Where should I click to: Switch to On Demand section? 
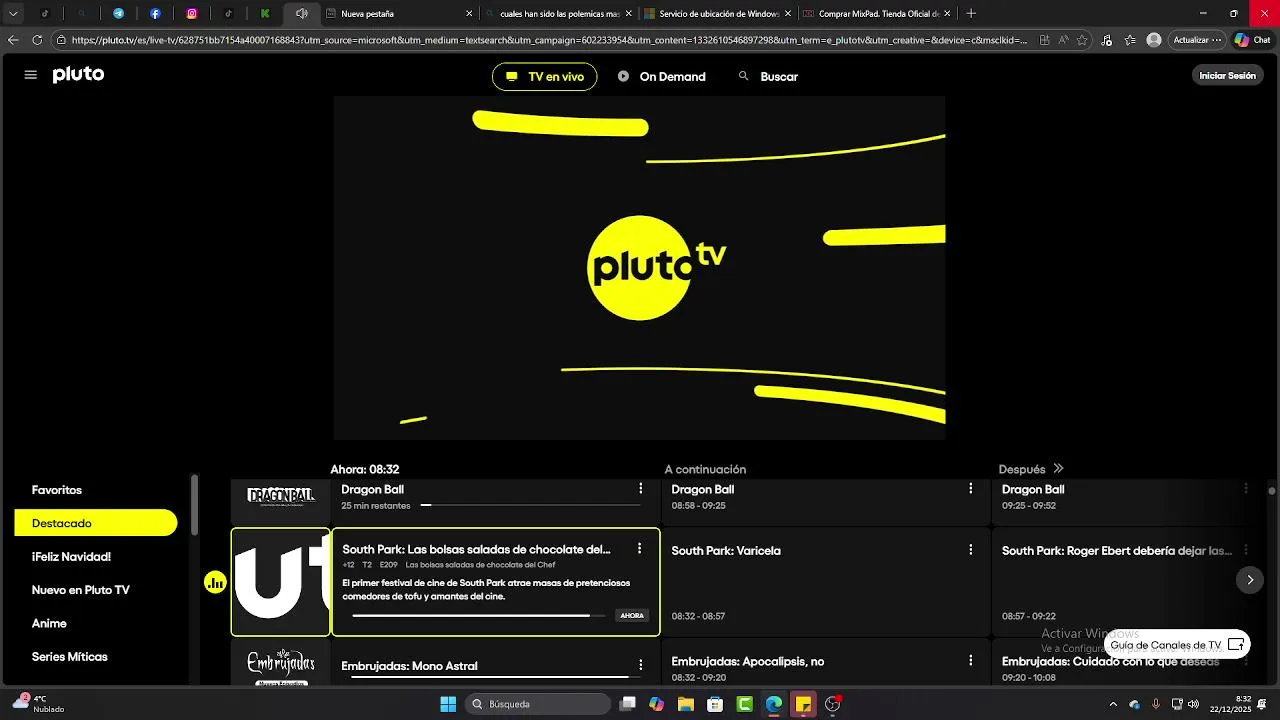point(661,77)
